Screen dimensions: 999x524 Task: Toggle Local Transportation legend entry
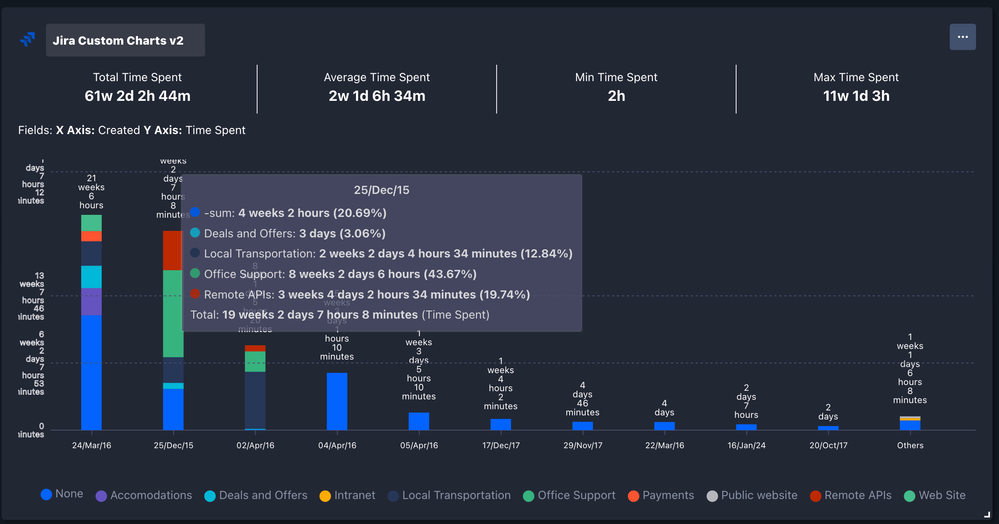tap(449, 495)
